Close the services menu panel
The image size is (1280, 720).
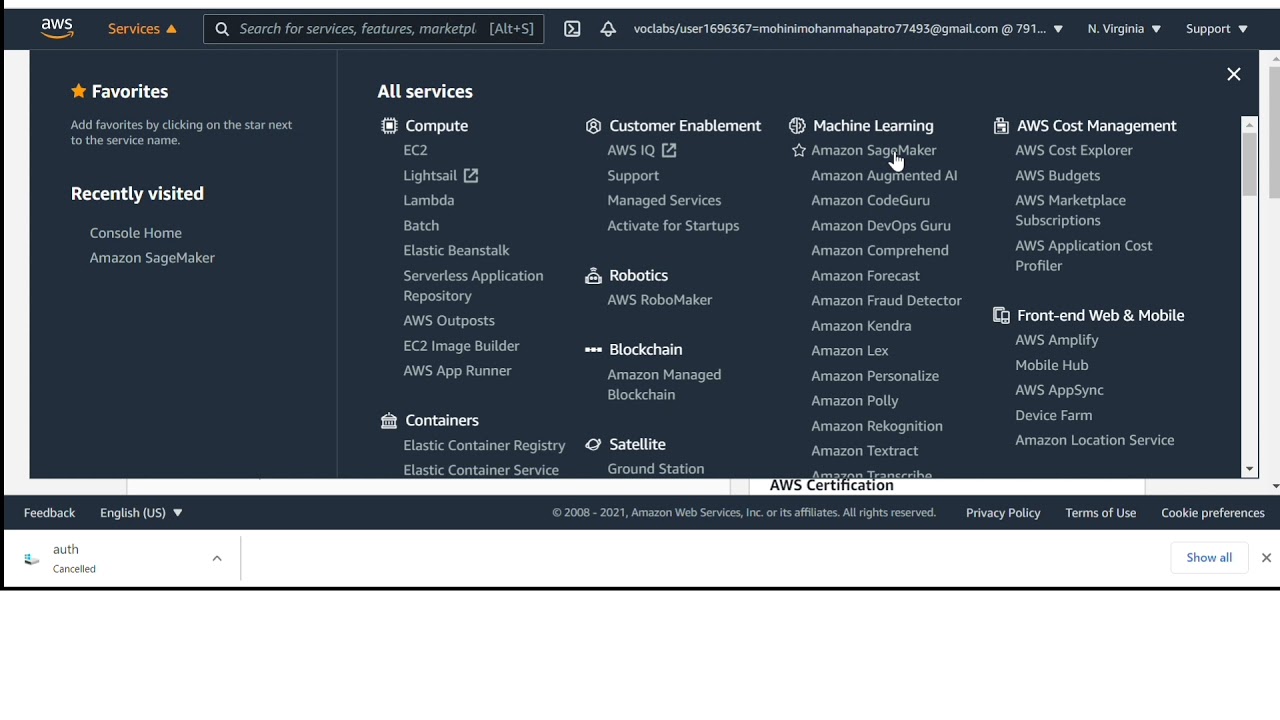coord(1234,74)
